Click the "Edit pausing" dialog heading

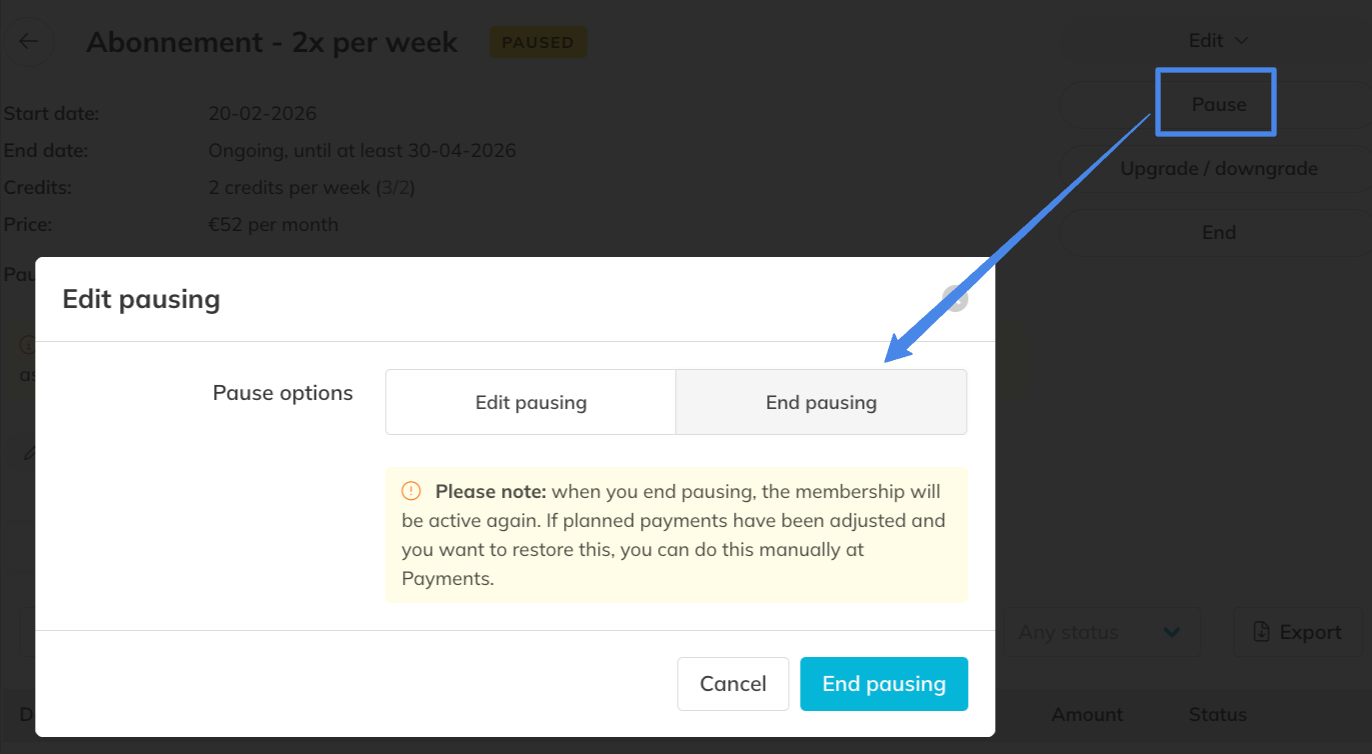click(141, 299)
